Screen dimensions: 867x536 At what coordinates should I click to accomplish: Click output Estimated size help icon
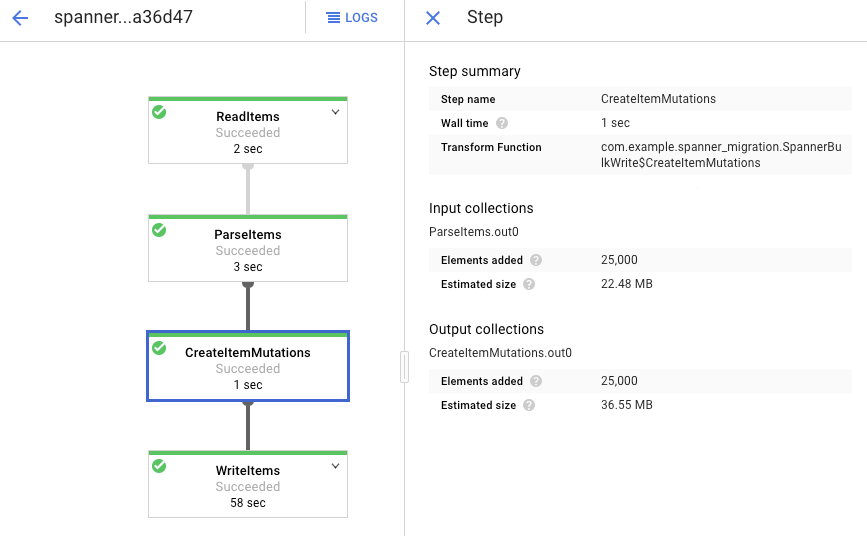coord(529,406)
